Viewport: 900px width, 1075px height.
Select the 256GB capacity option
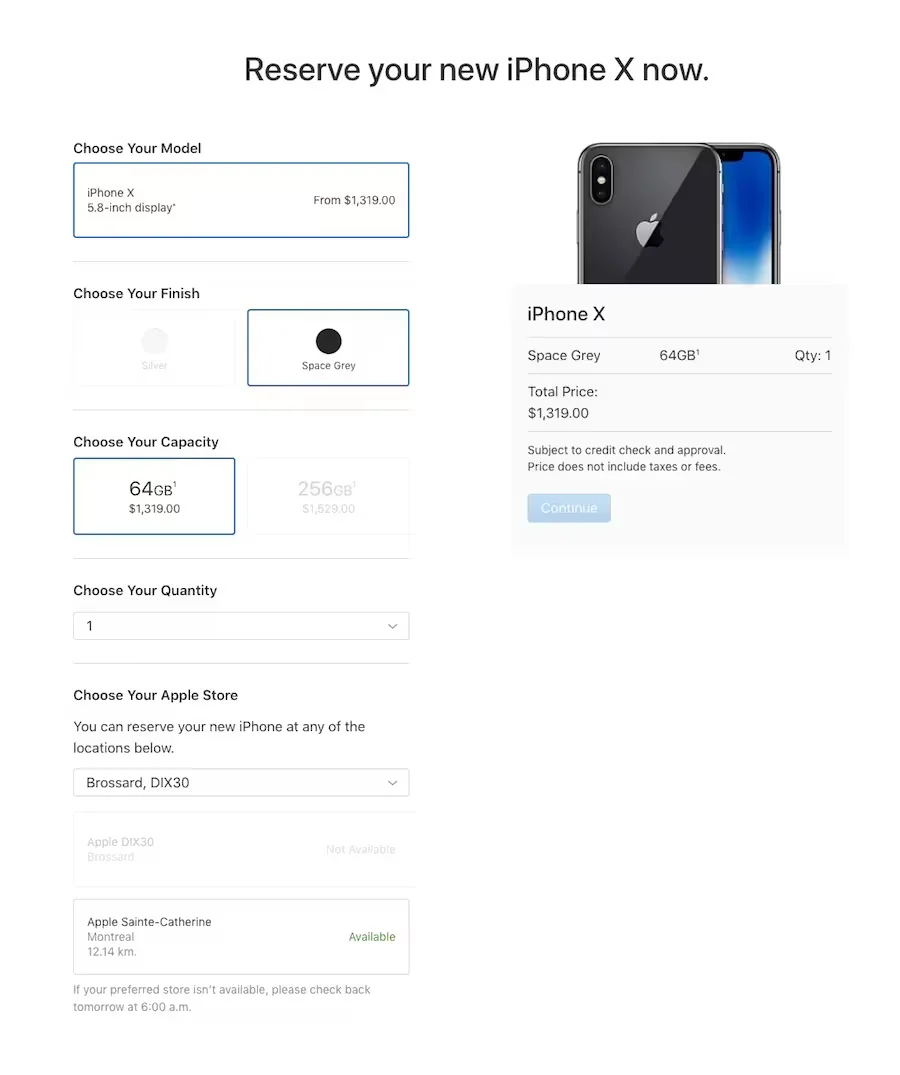click(x=328, y=496)
